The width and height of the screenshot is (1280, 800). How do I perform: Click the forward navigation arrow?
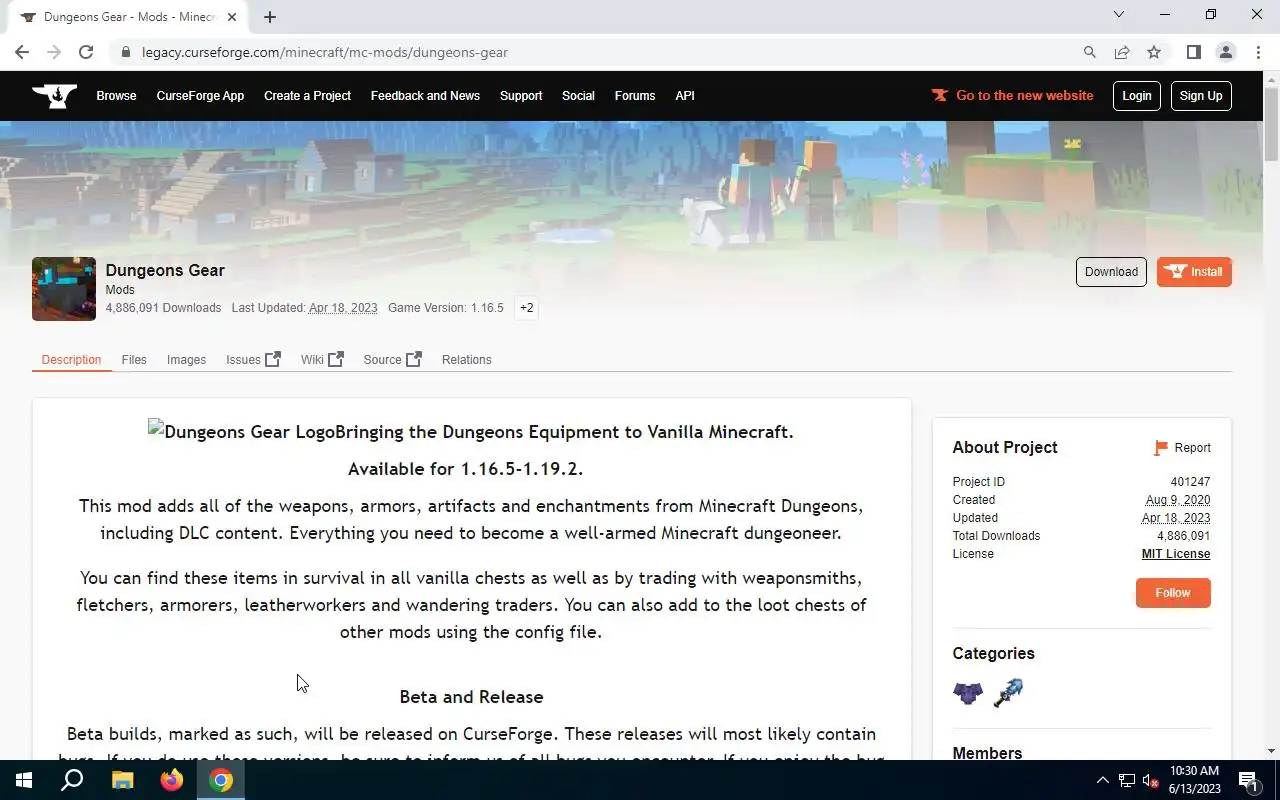coord(54,52)
